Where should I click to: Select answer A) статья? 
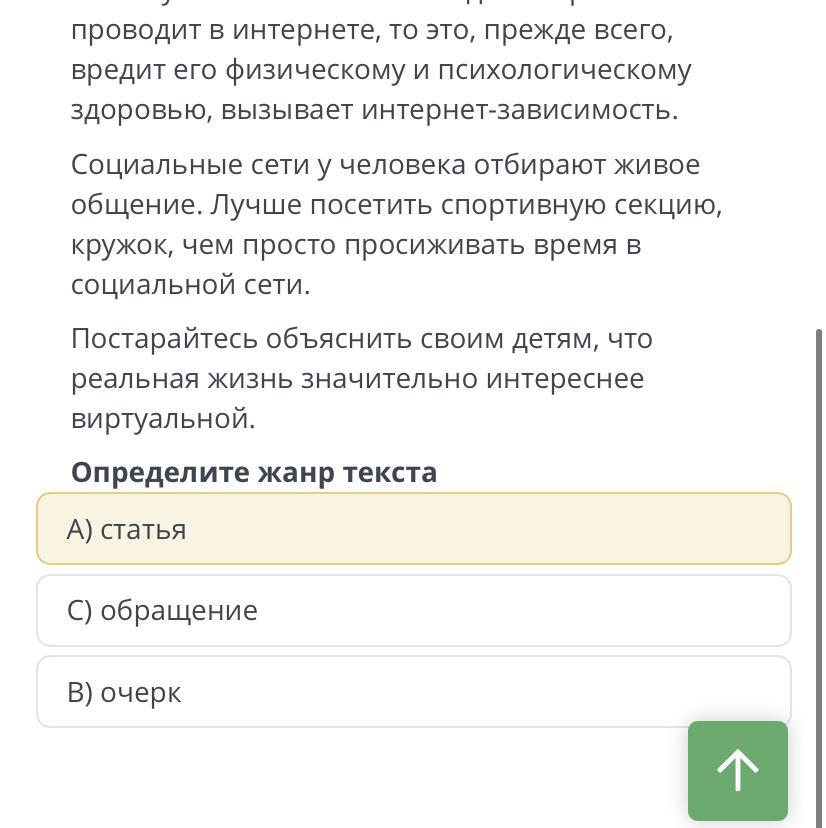click(414, 529)
